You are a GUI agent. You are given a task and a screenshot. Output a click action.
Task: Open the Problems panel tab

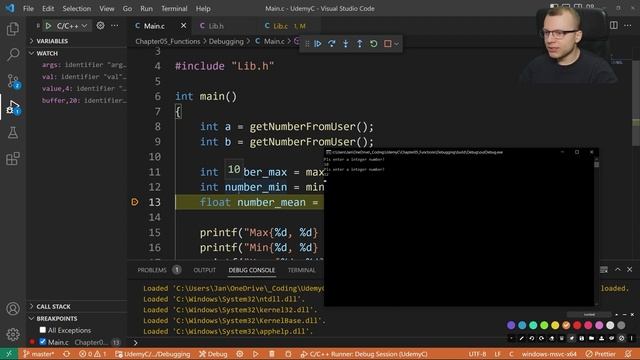pos(159,270)
